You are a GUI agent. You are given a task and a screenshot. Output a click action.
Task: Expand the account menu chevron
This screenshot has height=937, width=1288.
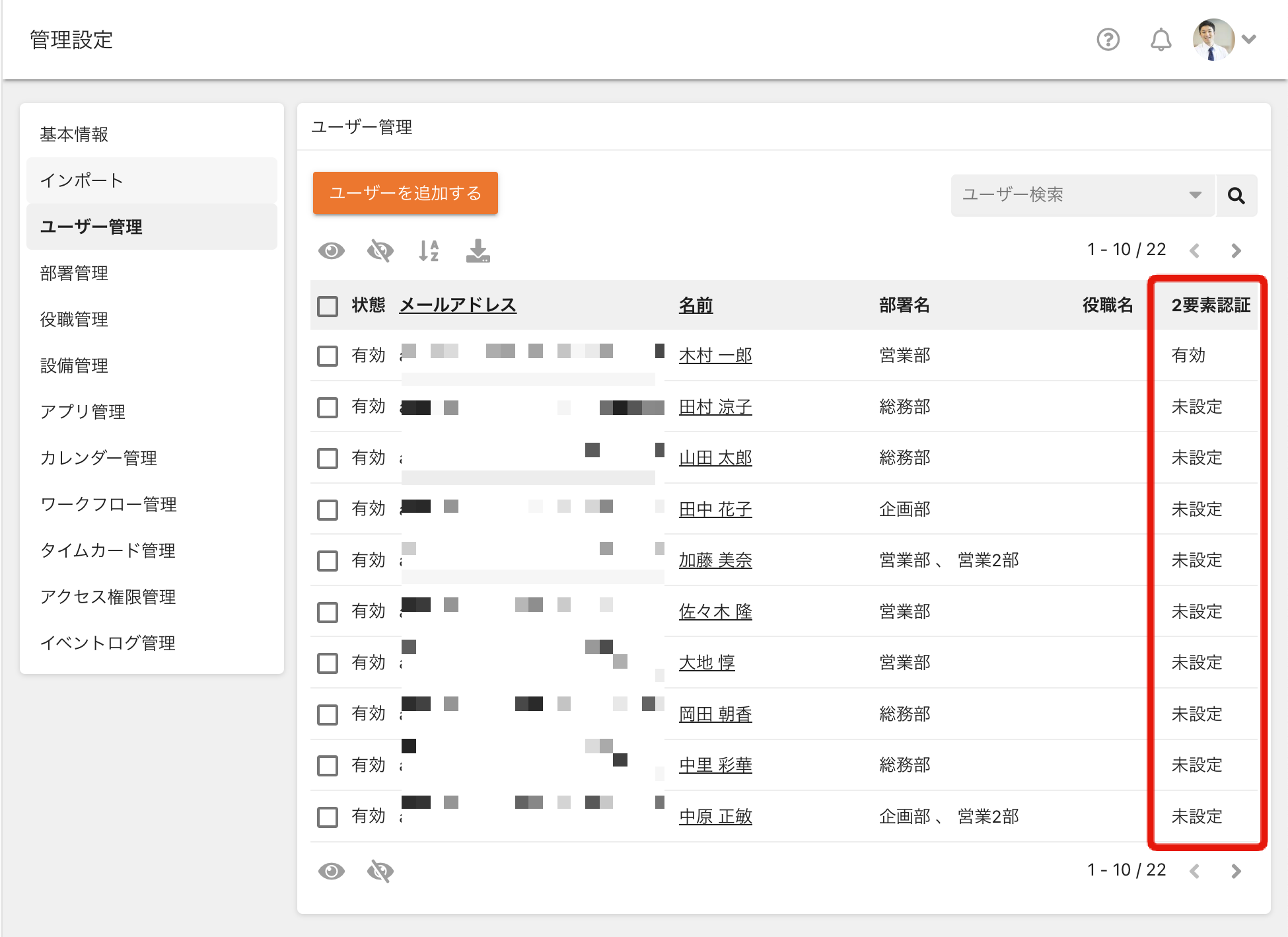coord(1249,40)
